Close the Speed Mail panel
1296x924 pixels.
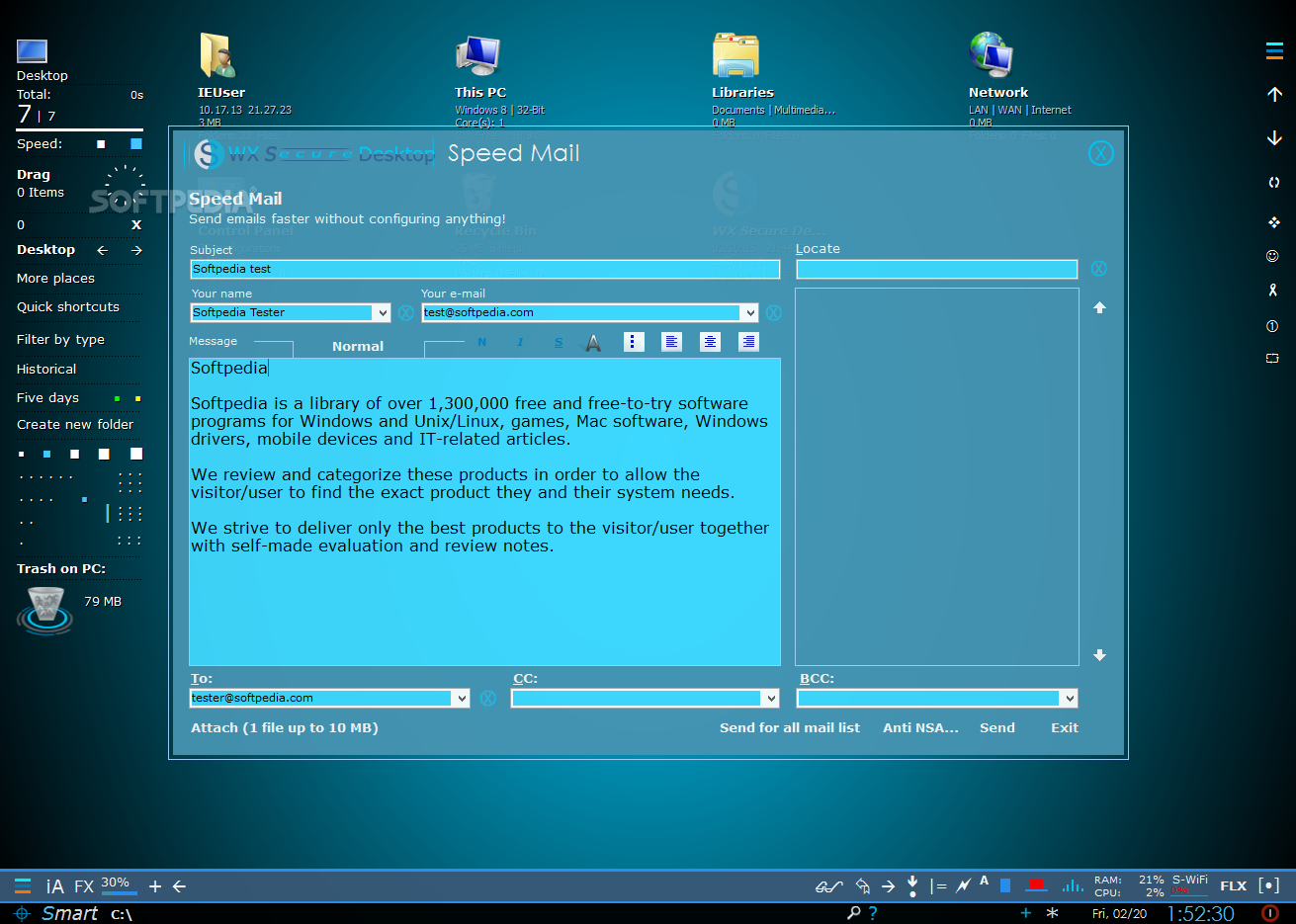[x=1100, y=153]
